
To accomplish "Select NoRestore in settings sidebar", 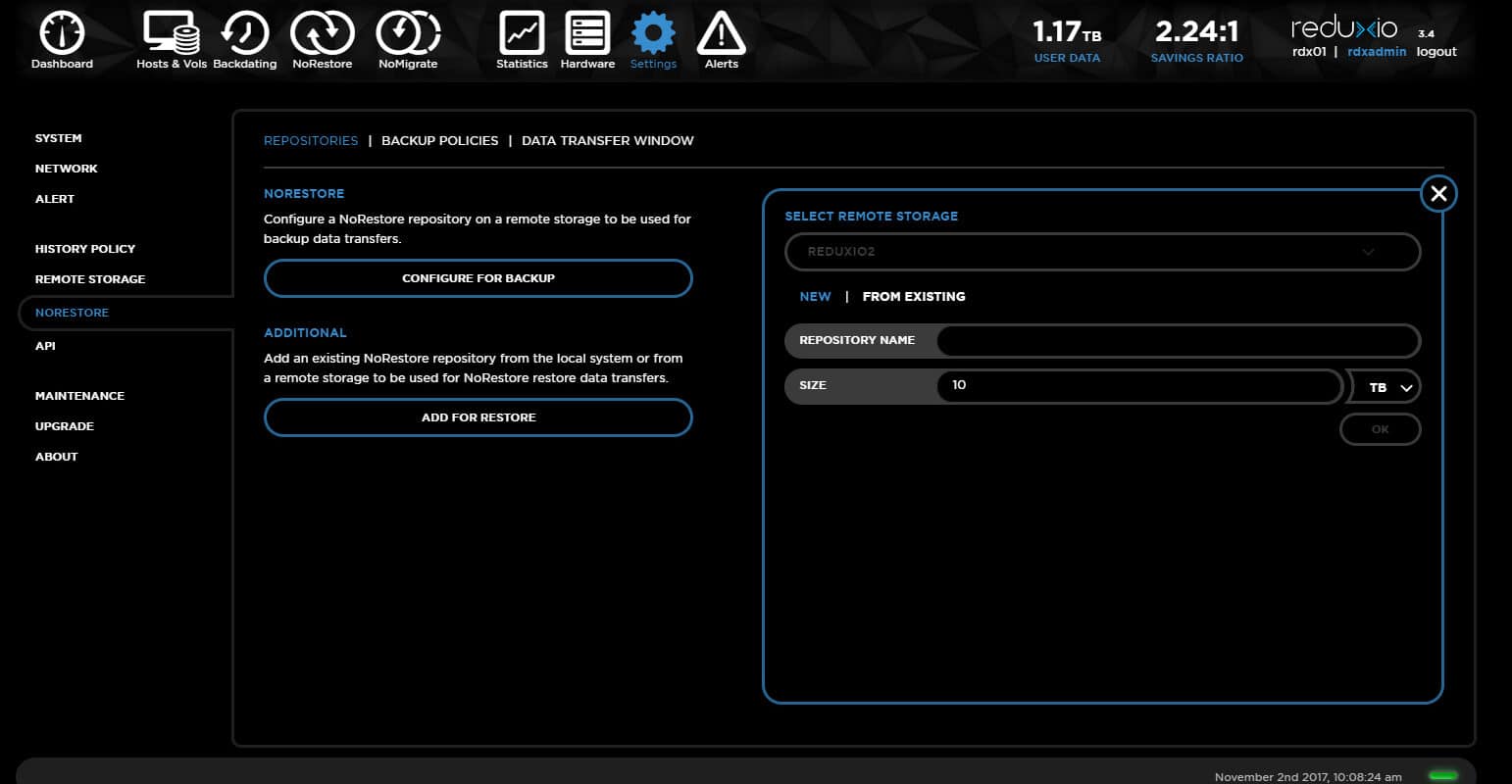I will click(x=72, y=313).
